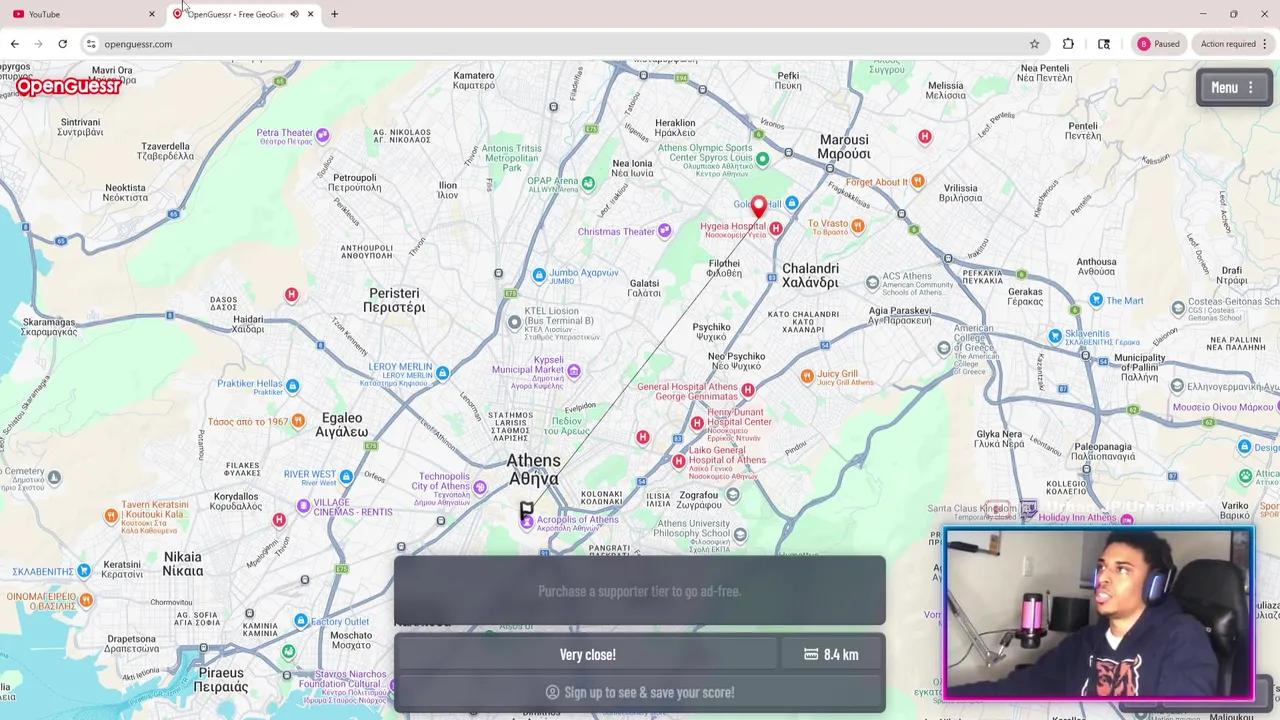Screen dimensions: 1280x720
Task: Select the General Hospital Athens Gennimatas marker
Action: (x=747, y=390)
